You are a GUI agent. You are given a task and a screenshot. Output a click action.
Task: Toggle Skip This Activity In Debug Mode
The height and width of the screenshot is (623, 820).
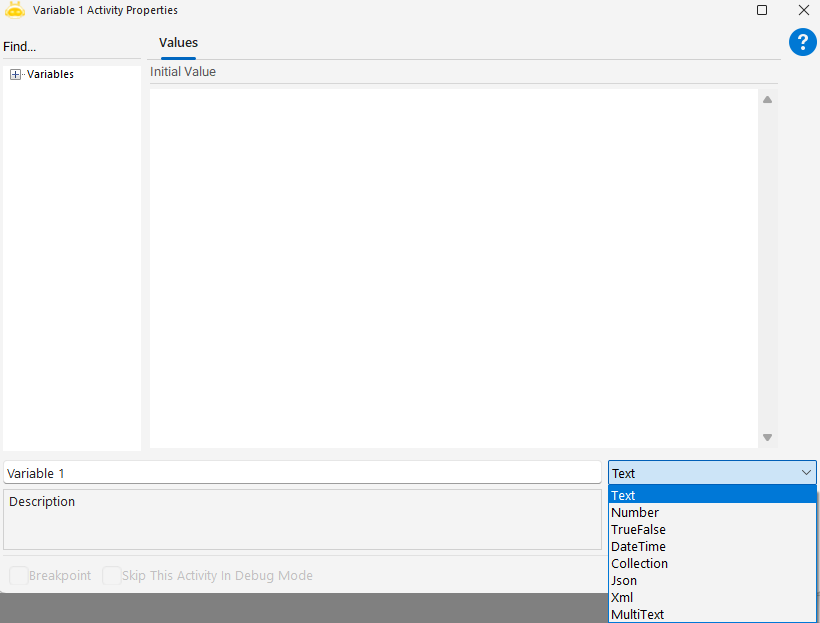(112, 576)
